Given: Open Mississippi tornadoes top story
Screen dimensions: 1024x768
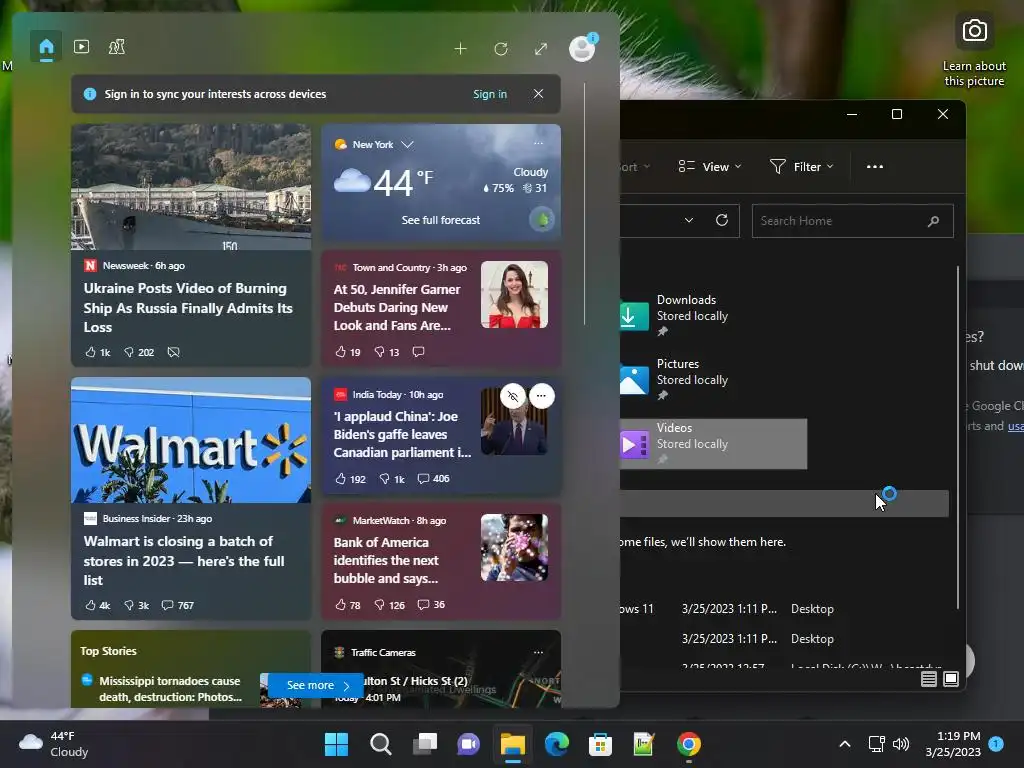Looking at the screenshot, I should (170, 688).
